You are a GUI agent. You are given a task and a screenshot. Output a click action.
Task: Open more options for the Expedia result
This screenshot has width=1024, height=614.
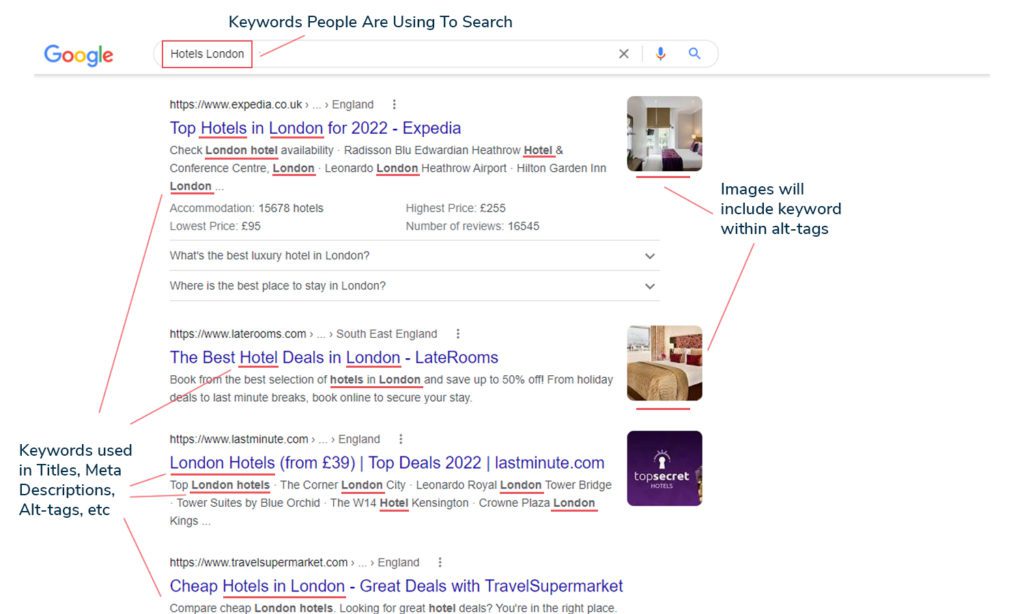394,105
